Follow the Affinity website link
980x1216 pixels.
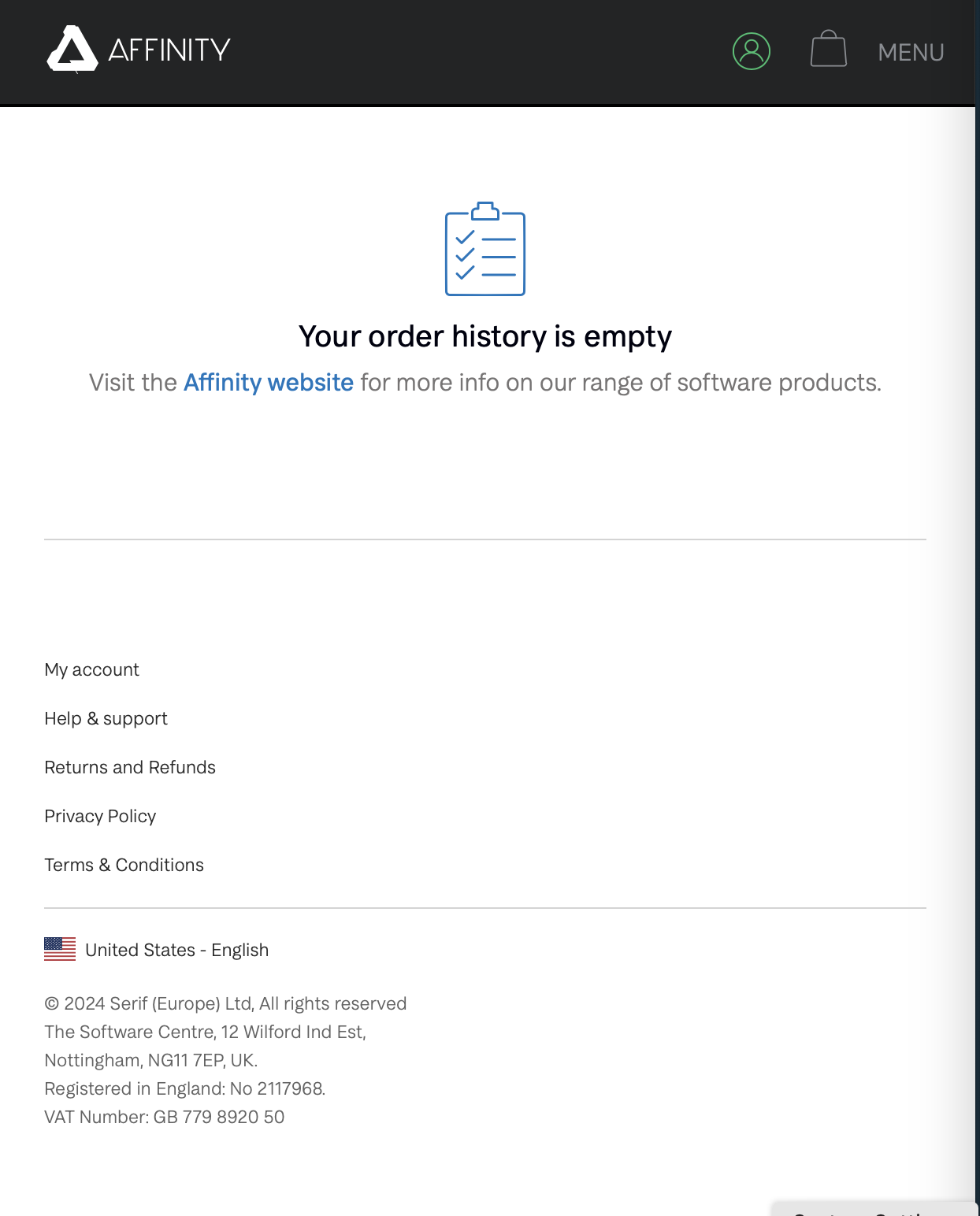click(x=269, y=383)
